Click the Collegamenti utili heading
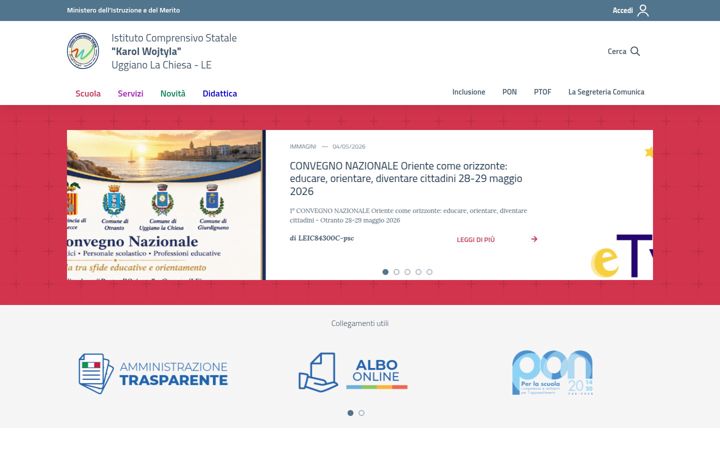Image resolution: width=720 pixels, height=450 pixels. tap(360, 323)
